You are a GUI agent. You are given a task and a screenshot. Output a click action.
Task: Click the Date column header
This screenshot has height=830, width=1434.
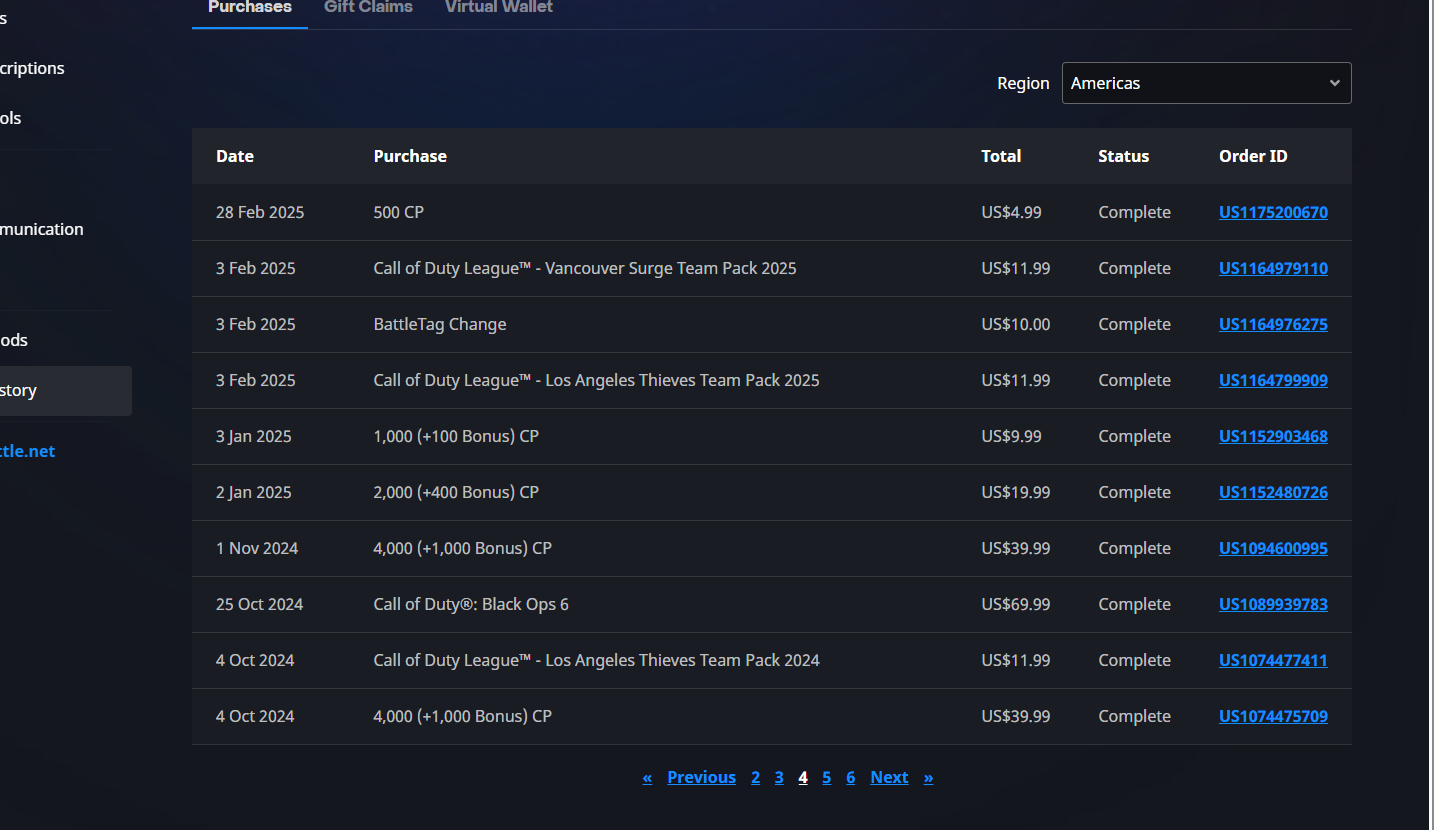(x=235, y=156)
